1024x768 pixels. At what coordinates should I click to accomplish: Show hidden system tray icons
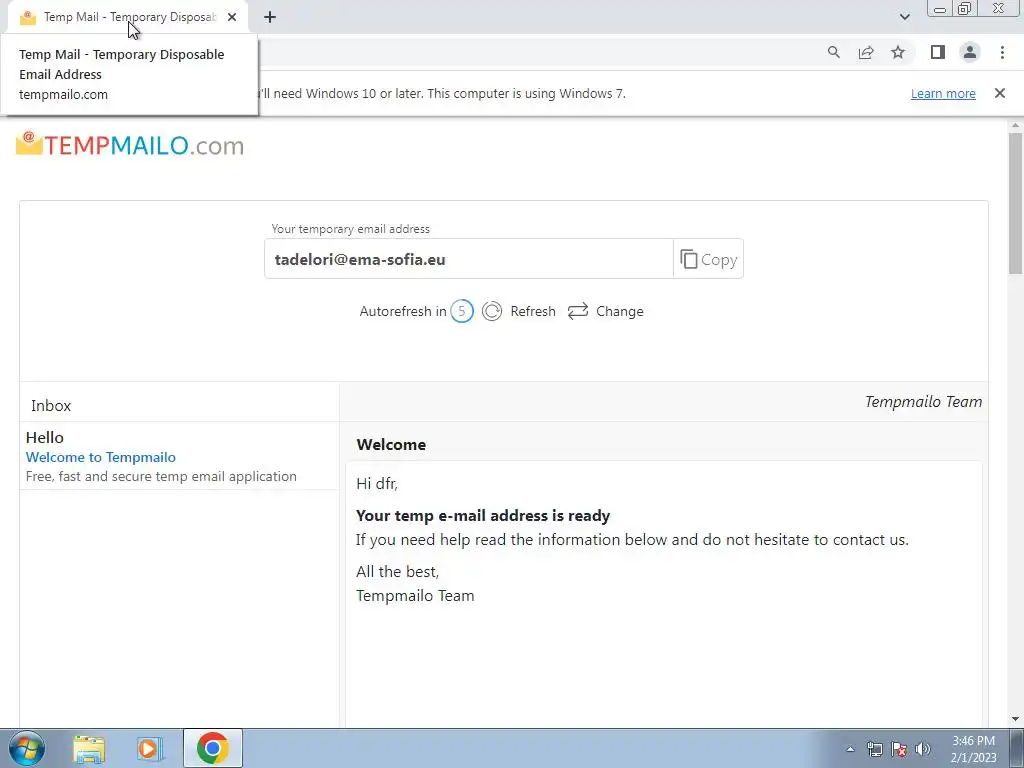pos(850,749)
